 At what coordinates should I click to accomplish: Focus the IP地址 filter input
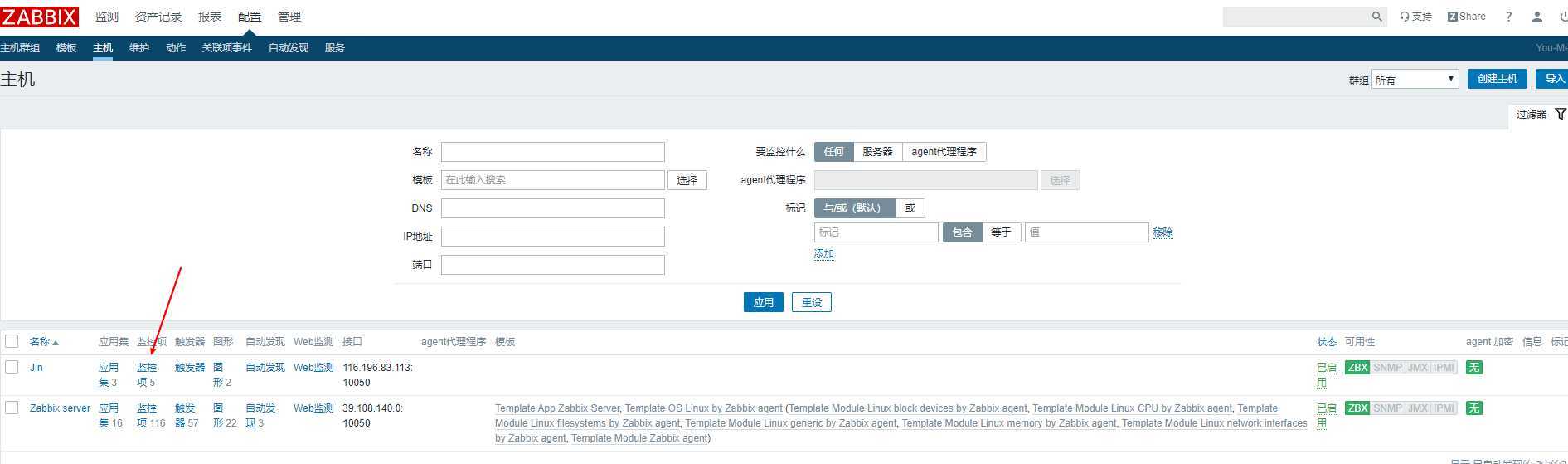(553, 237)
